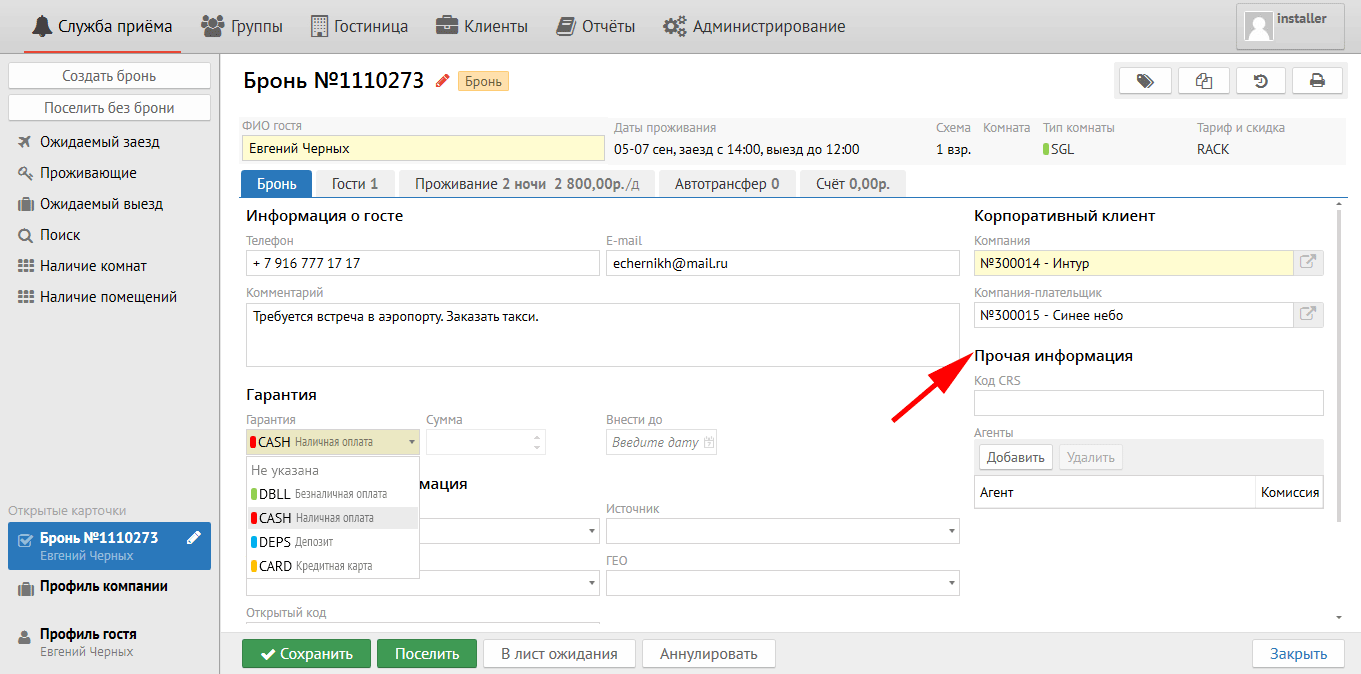1361x674 pixels.
Task: Open Отчёты in top menu
Action: tap(596, 27)
